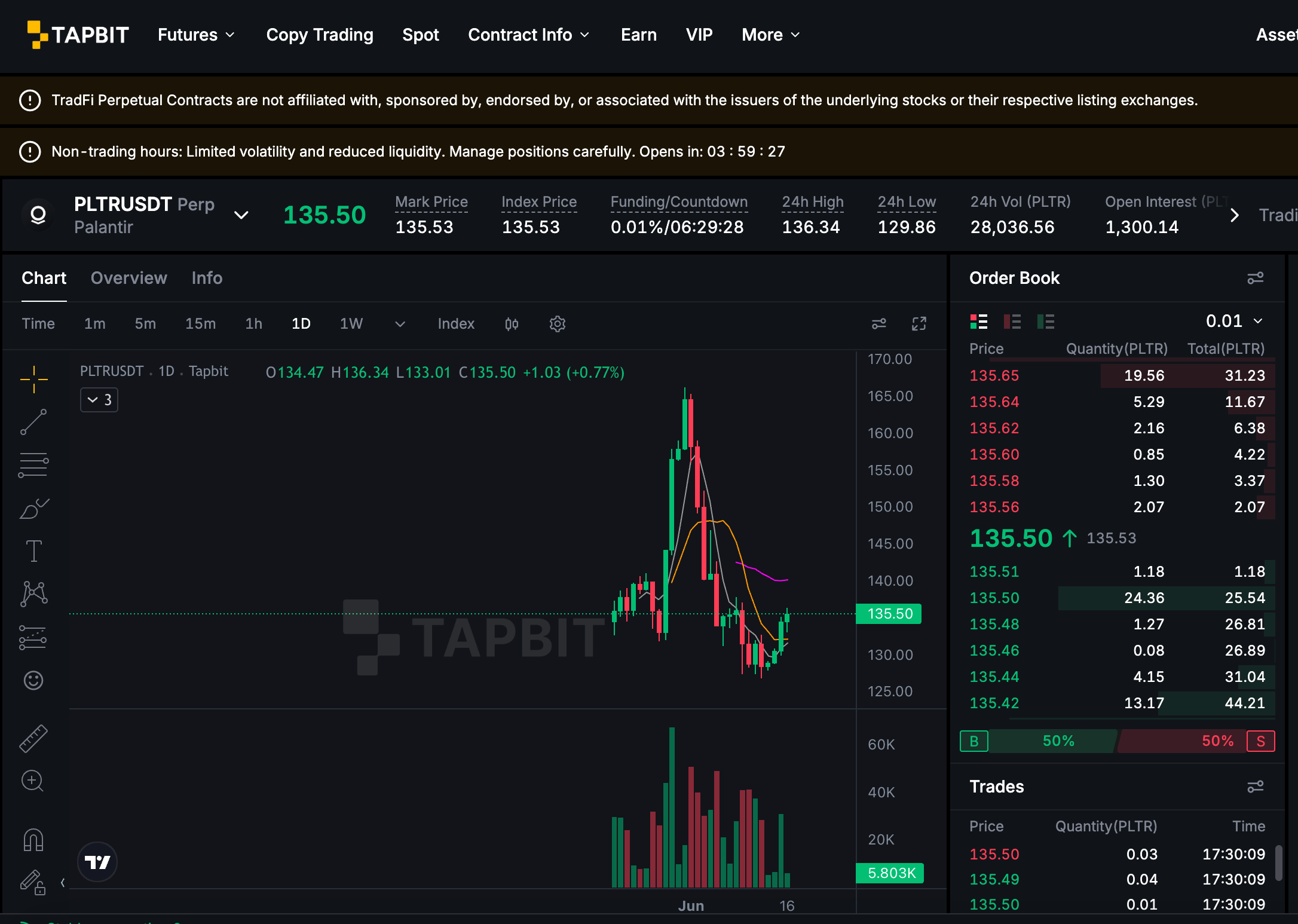Open order book 0.01 precision dropdown

(1234, 321)
